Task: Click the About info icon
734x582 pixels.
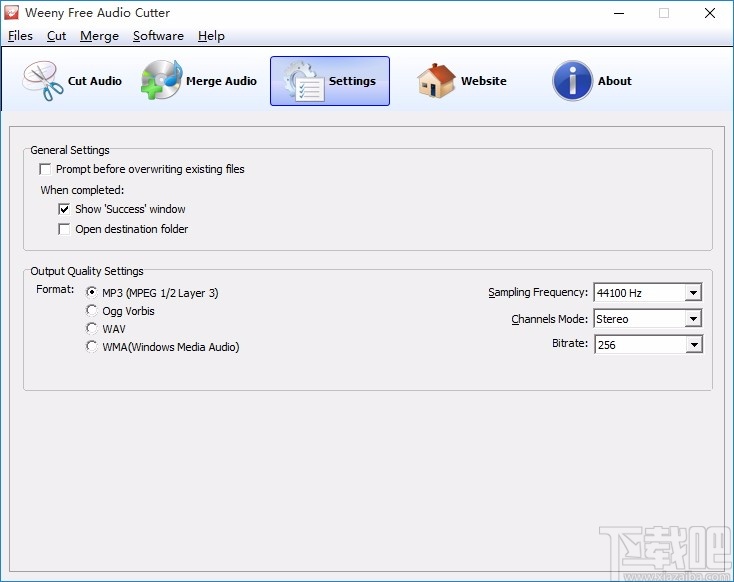Action: coord(572,81)
